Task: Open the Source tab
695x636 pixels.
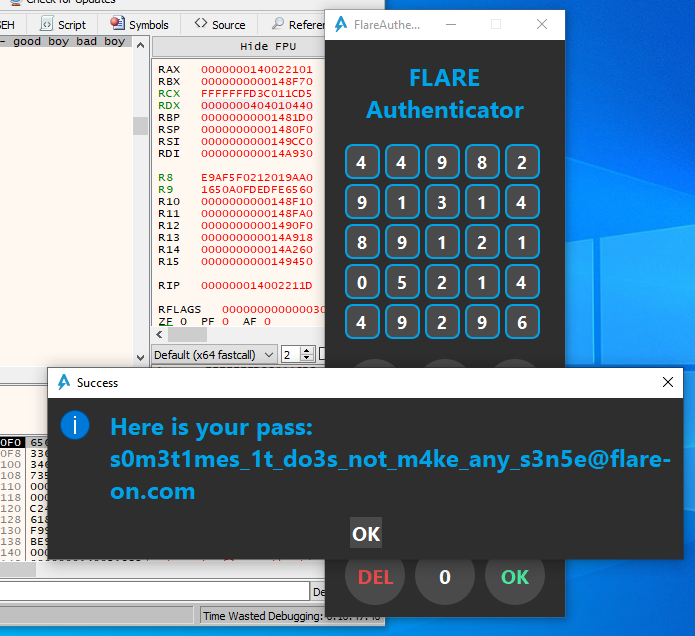Action: point(220,24)
